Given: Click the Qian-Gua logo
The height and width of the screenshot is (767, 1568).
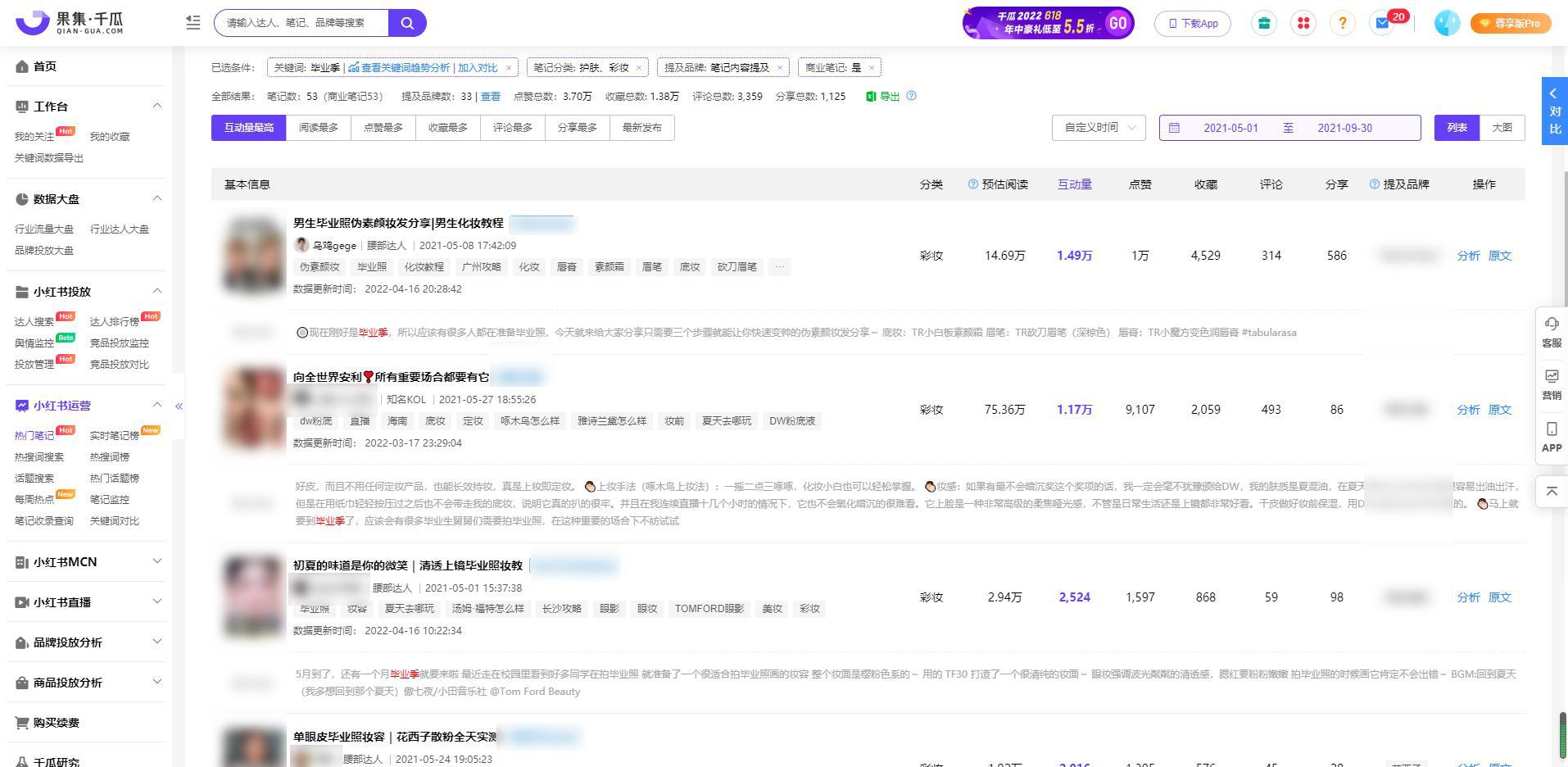Looking at the screenshot, I should pyautogui.click(x=70, y=23).
